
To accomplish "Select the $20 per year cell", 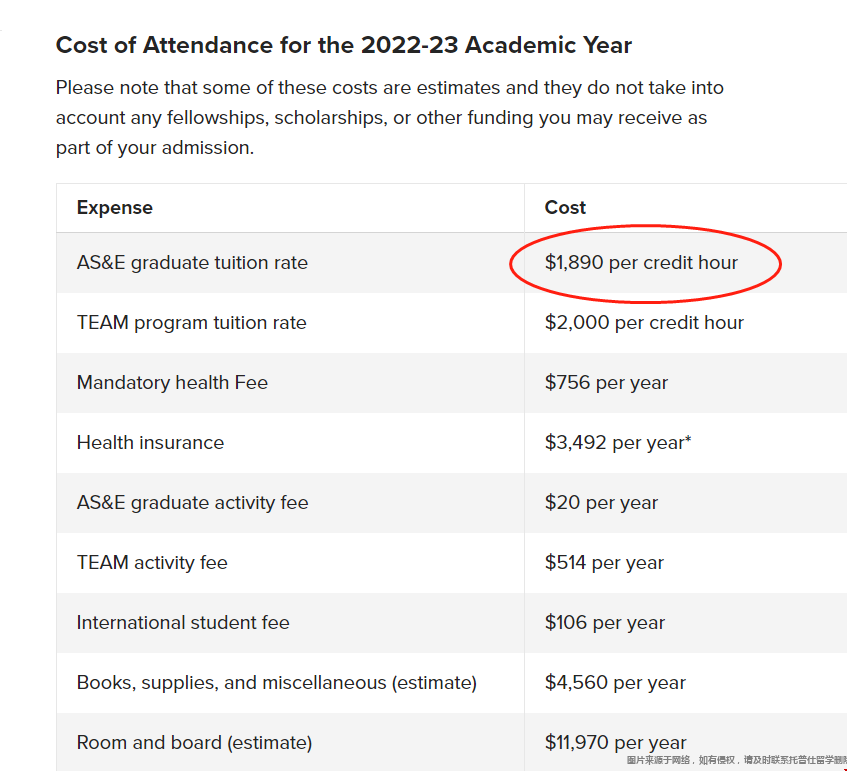I will 601,502.
